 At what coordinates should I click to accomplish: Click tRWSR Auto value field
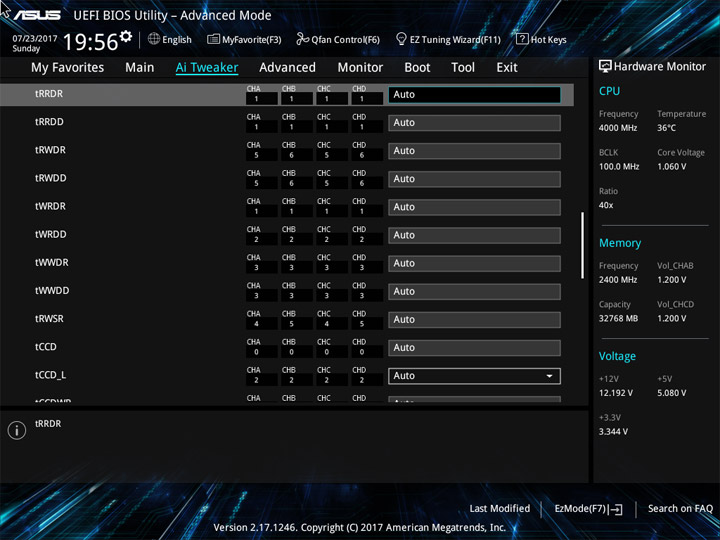click(474, 320)
